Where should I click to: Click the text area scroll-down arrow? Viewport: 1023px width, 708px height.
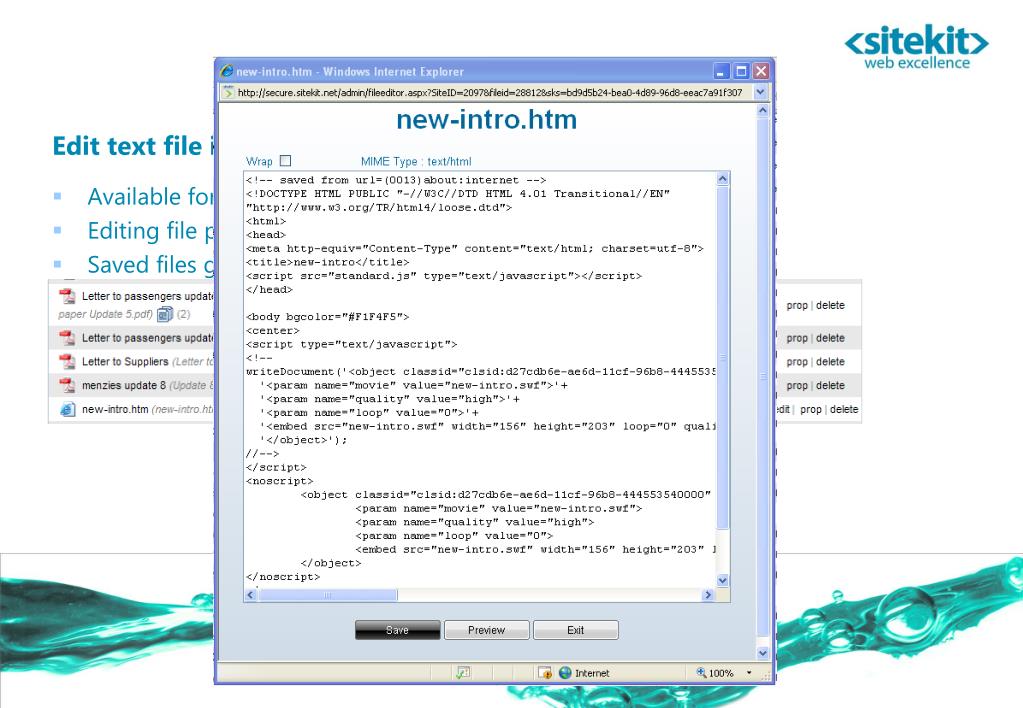click(722, 580)
